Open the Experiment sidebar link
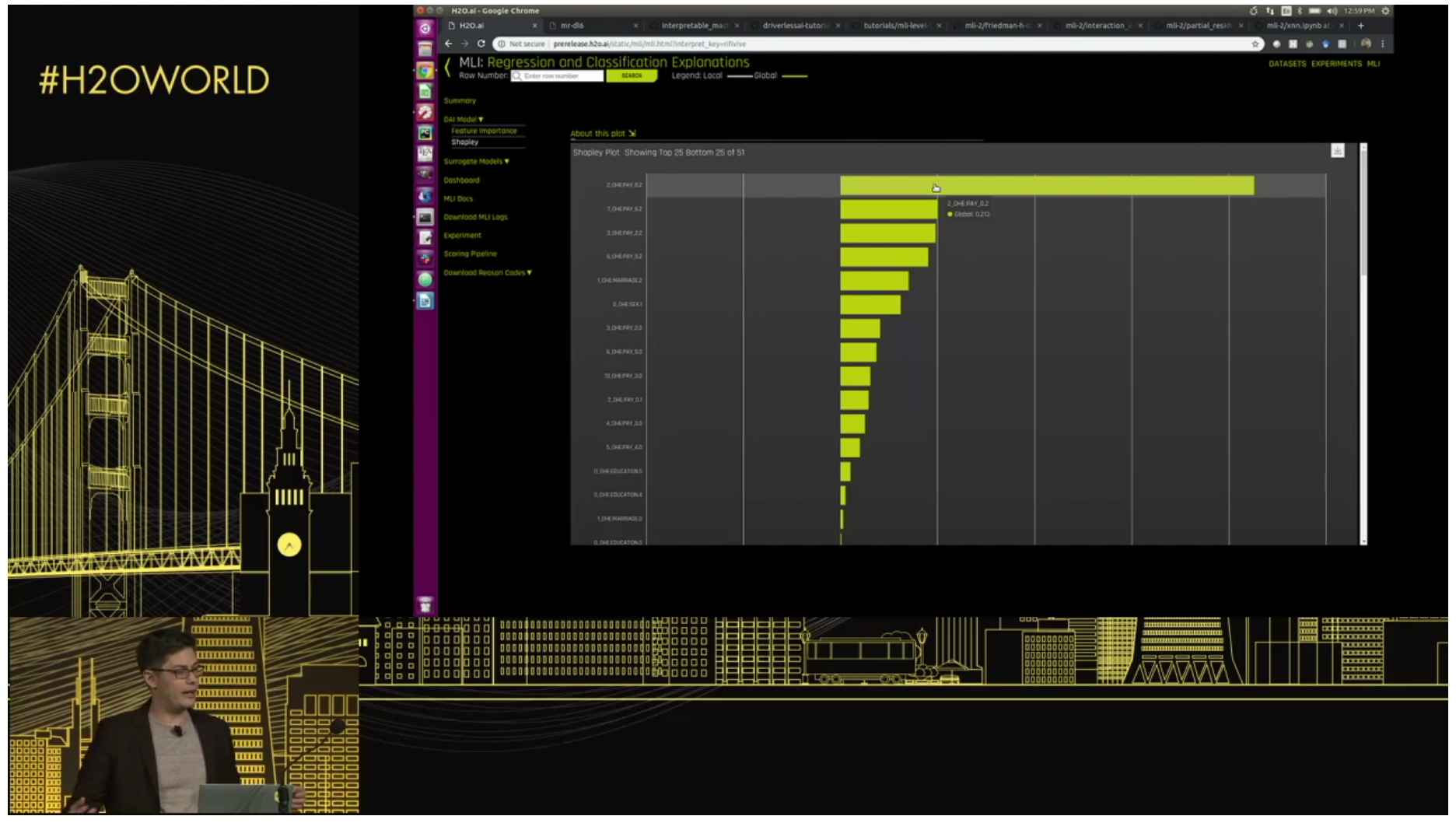 click(x=462, y=235)
